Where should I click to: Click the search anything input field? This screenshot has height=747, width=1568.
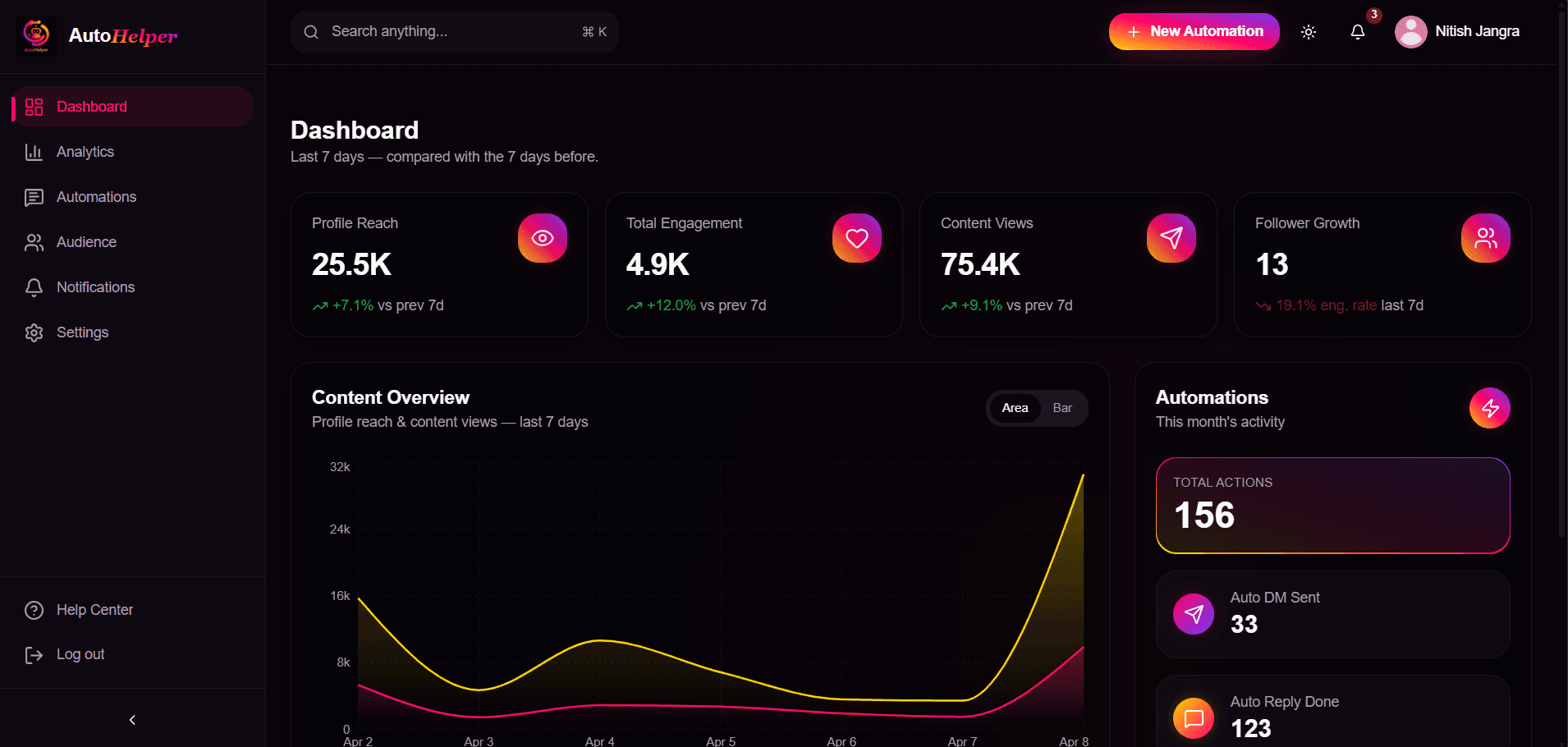click(454, 31)
